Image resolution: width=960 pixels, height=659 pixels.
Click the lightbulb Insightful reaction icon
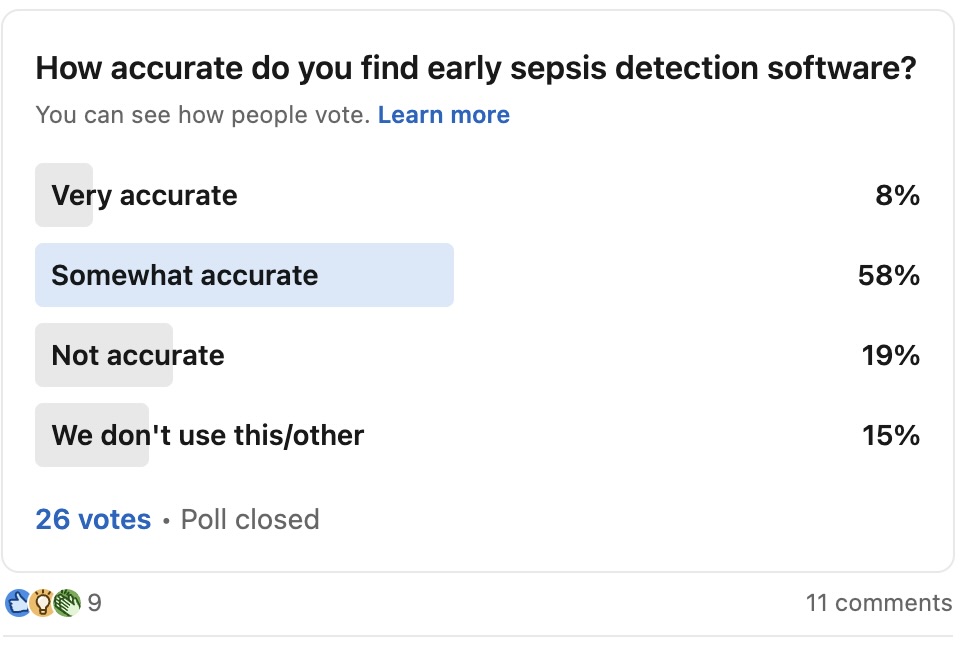42,603
